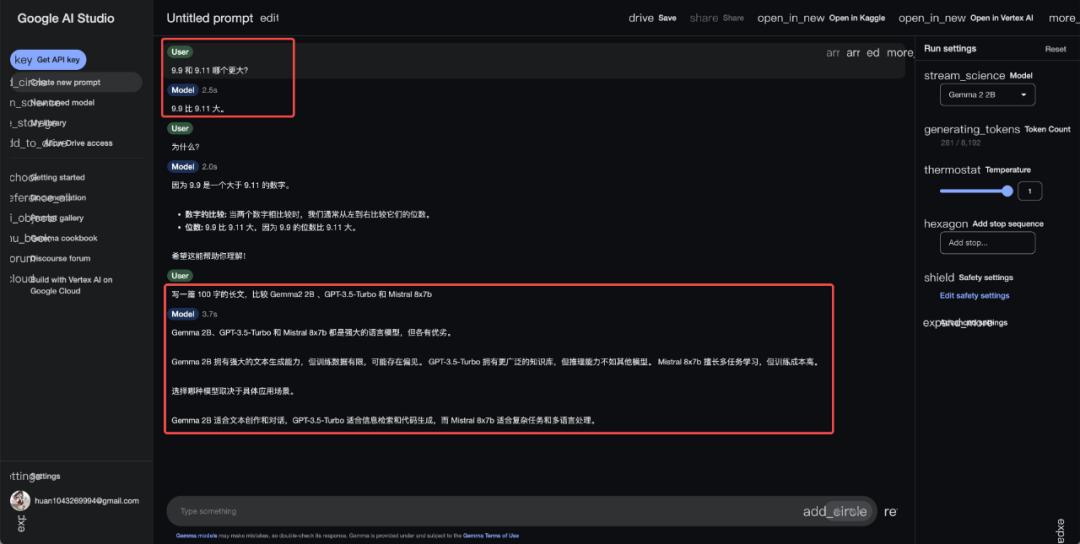Image resolution: width=1080 pixels, height=544 pixels.
Task: Click the Run settings panel heading
Action: click(950, 48)
